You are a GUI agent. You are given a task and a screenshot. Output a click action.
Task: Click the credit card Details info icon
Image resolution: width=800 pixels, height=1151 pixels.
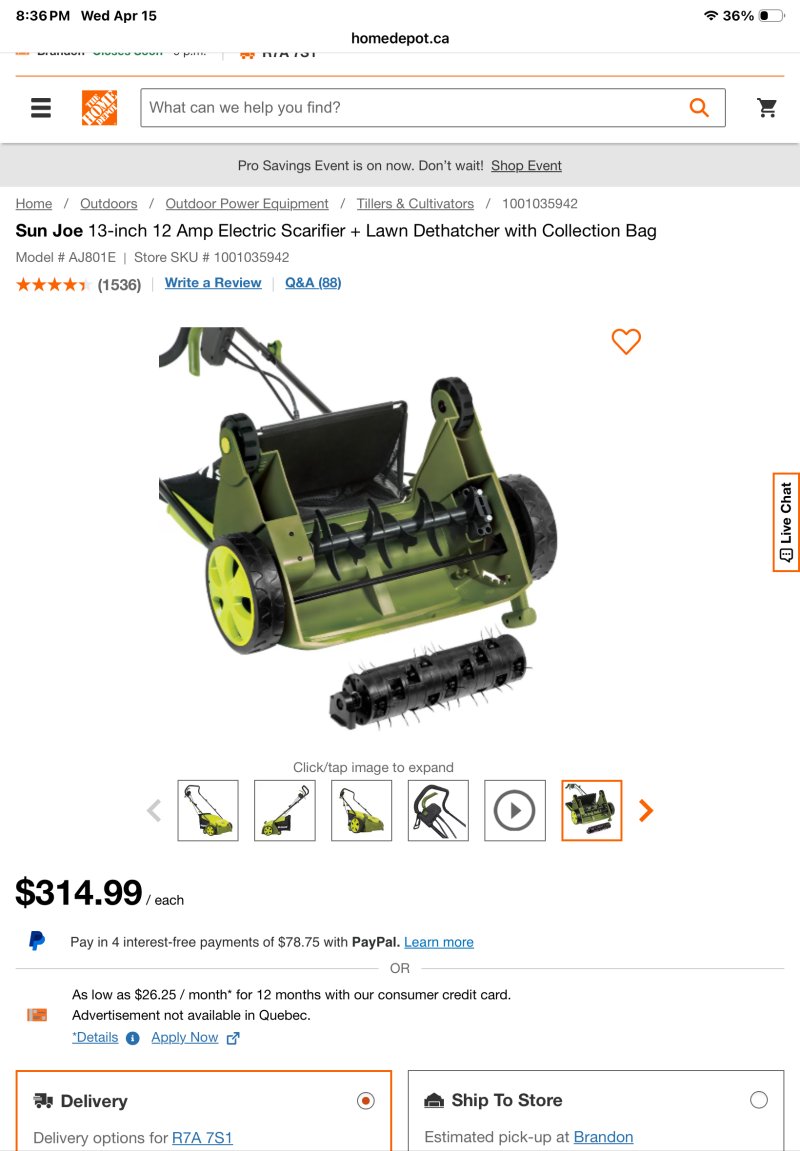click(x=133, y=1038)
